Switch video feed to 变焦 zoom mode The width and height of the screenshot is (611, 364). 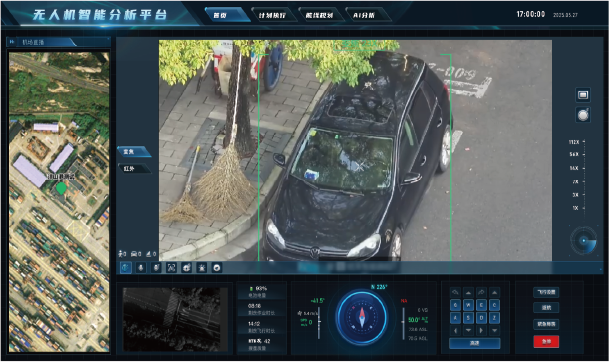click(x=133, y=152)
